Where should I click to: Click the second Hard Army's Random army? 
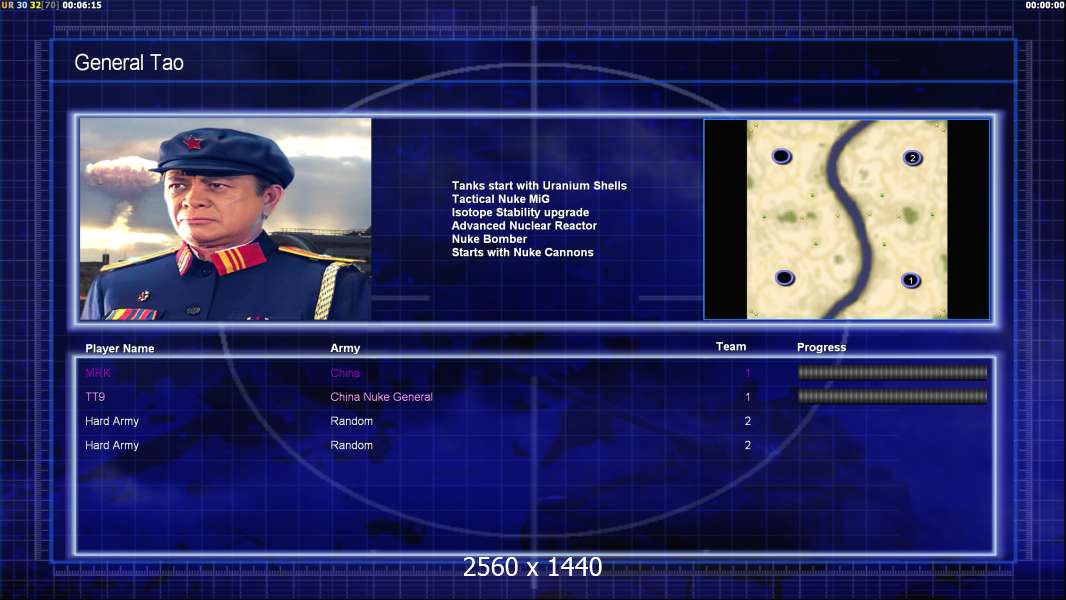coord(351,445)
